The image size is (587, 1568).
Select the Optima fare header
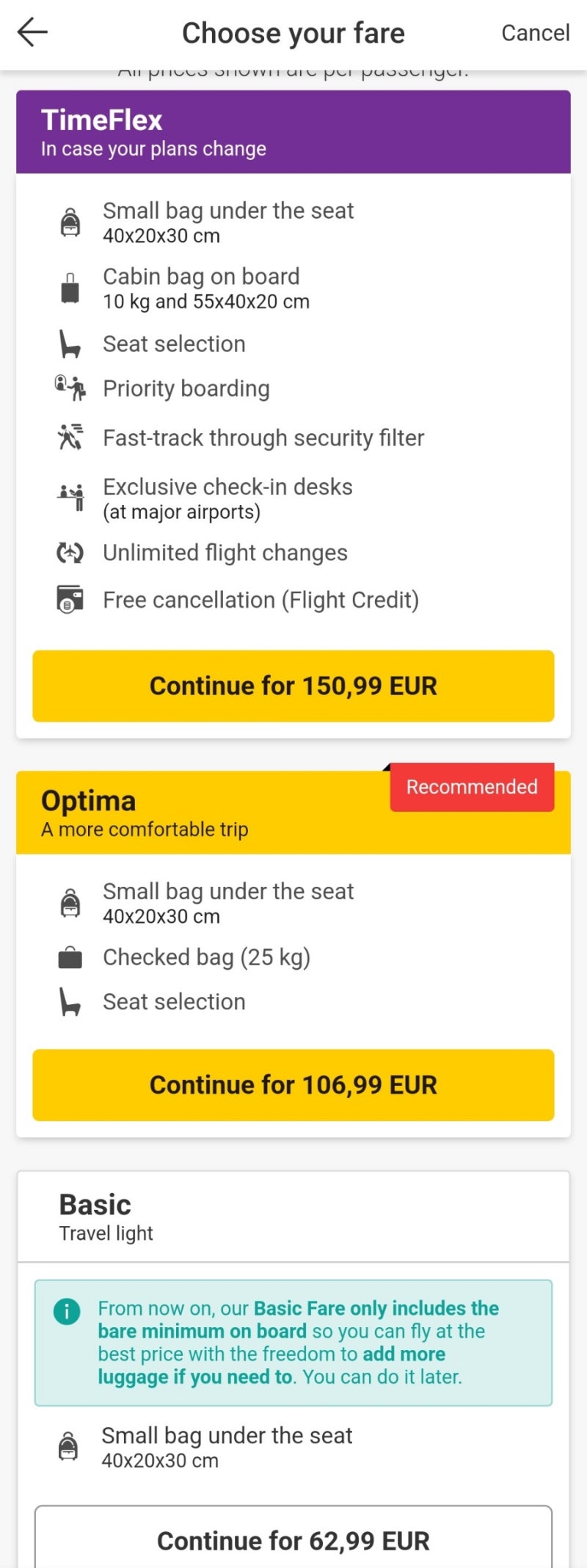click(x=293, y=813)
